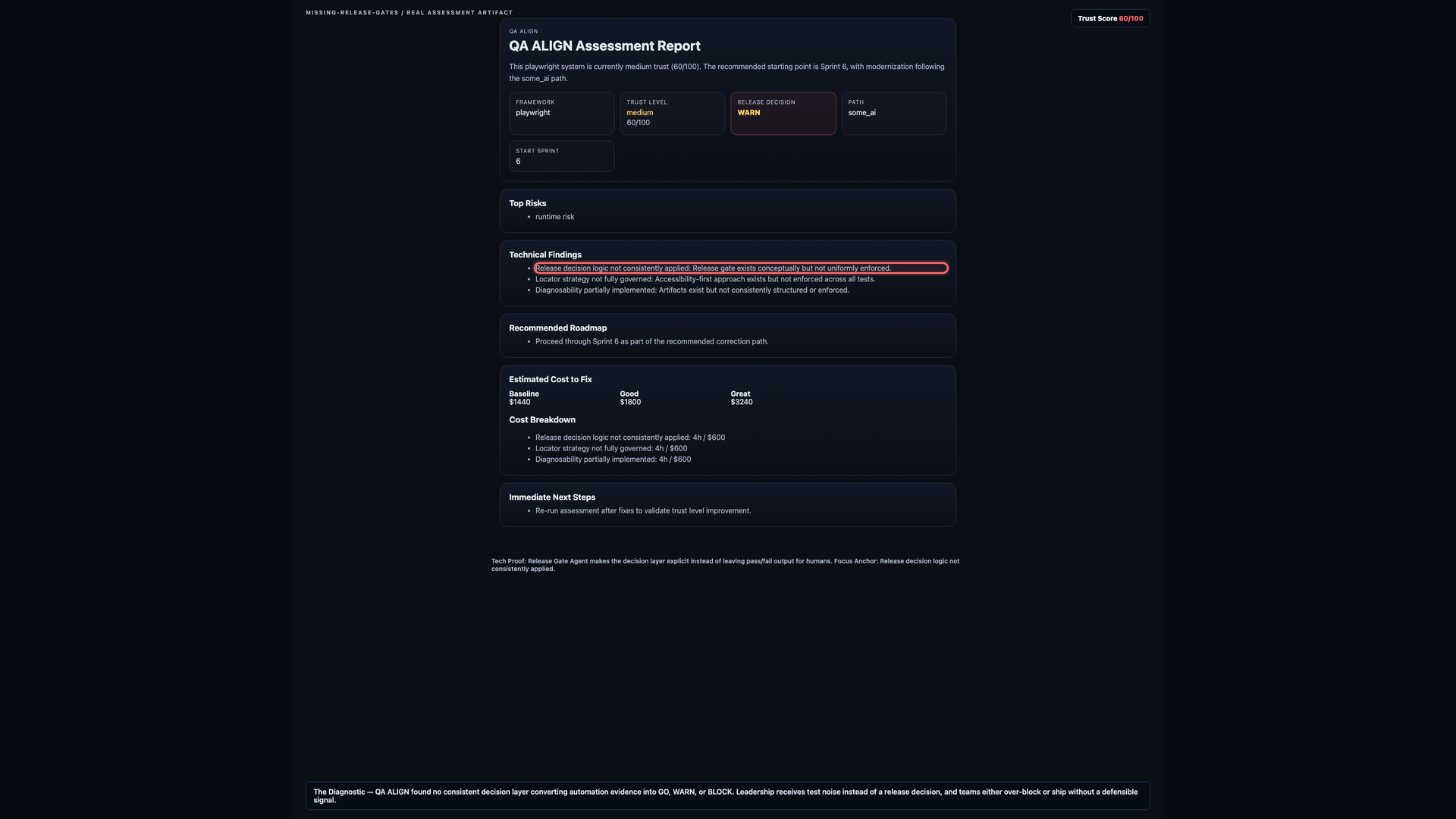Click 'Release decision logic... 4h / $600' breakdown row

coord(630,438)
